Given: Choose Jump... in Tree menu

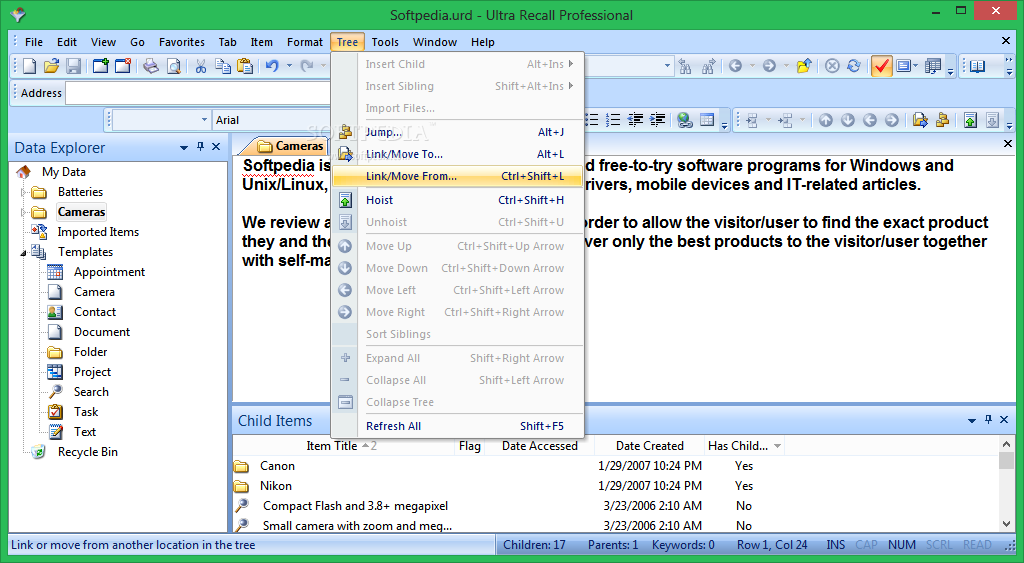Looking at the screenshot, I should pyautogui.click(x=458, y=132).
